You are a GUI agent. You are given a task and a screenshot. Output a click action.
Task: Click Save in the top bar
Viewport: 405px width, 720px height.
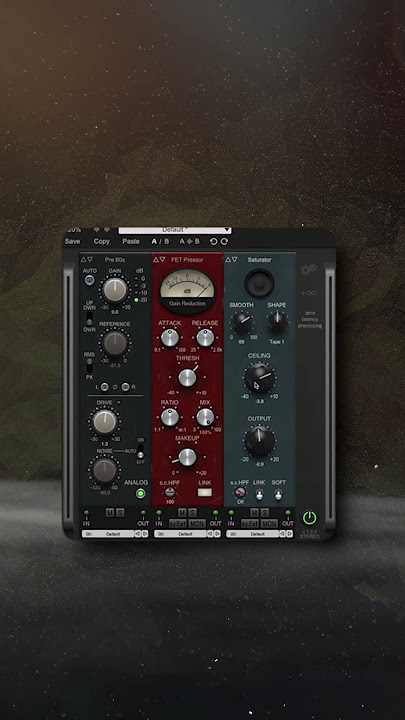(x=72, y=241)
